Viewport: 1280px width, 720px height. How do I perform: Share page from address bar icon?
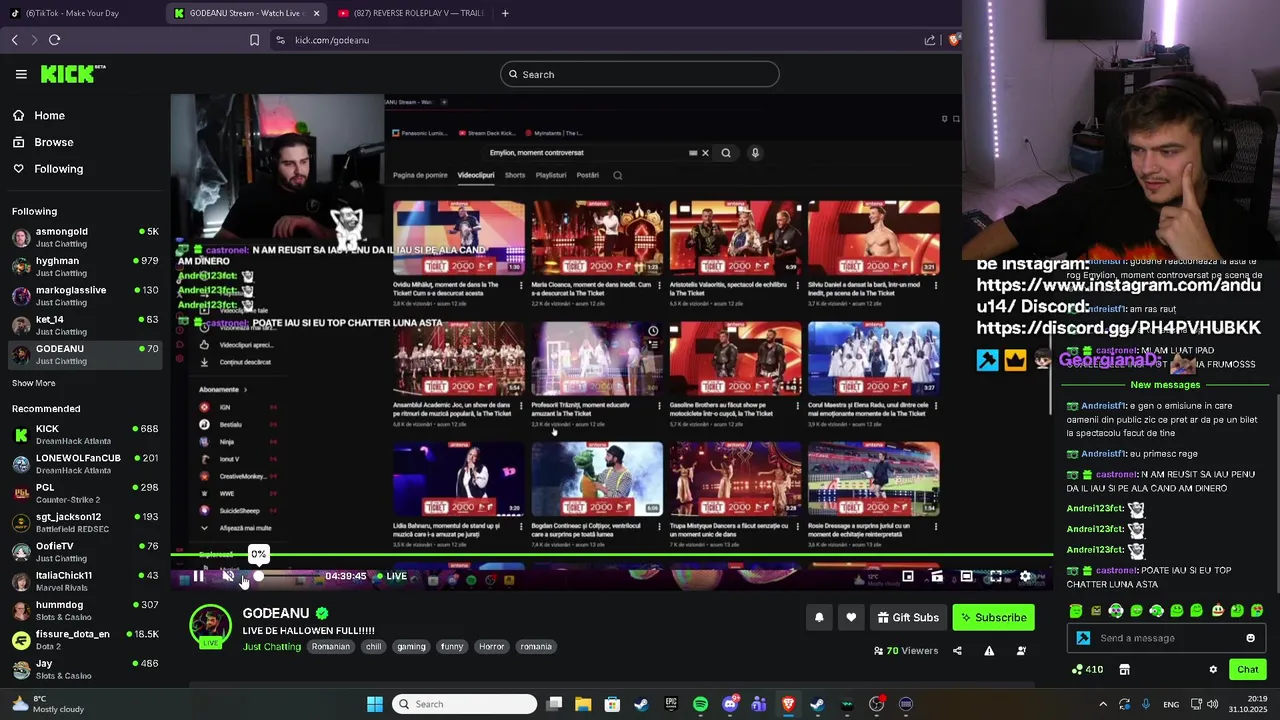click(x=930, y=40)
